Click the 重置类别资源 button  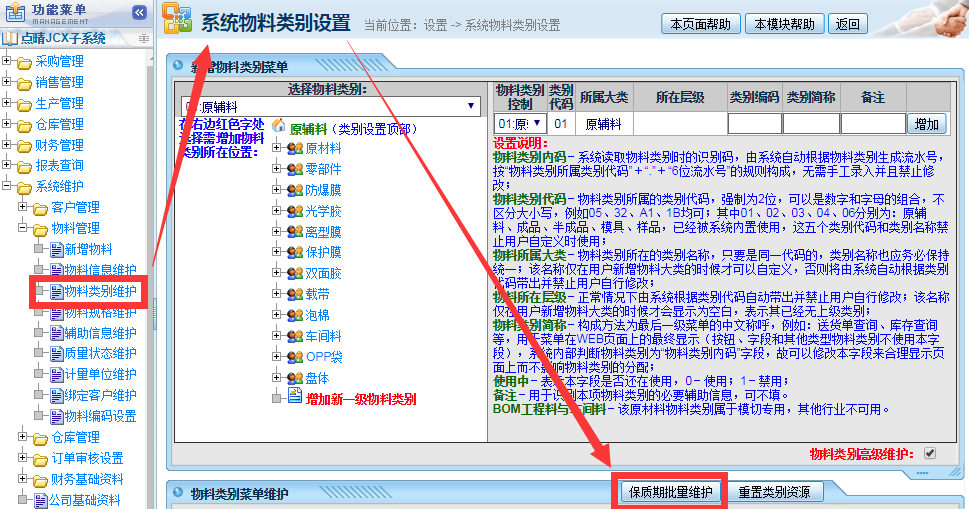tap(774, 492)
